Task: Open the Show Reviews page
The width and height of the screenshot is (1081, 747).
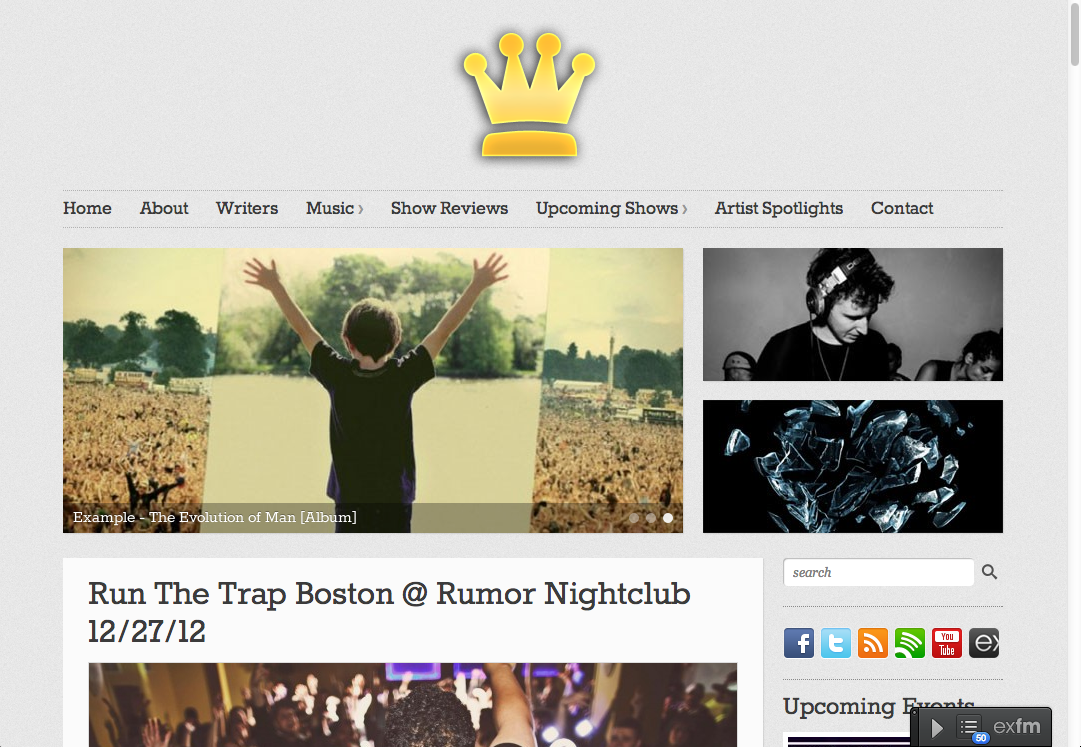Action: (449, 208)
